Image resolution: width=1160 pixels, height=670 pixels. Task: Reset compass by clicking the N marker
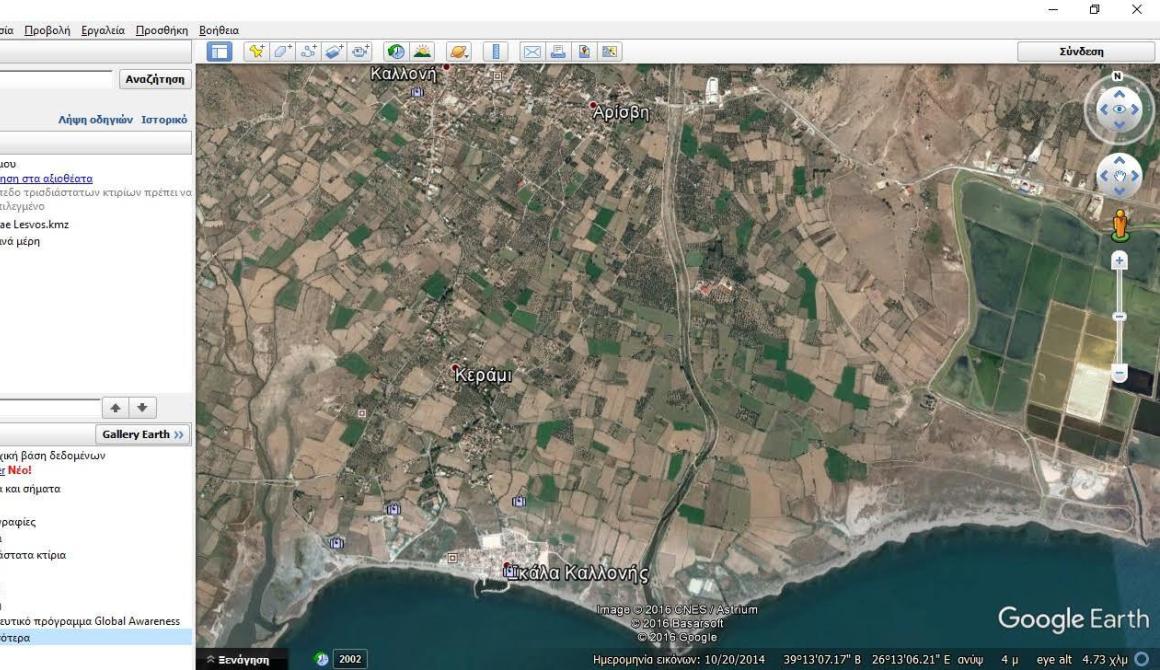click(1118, 76)
